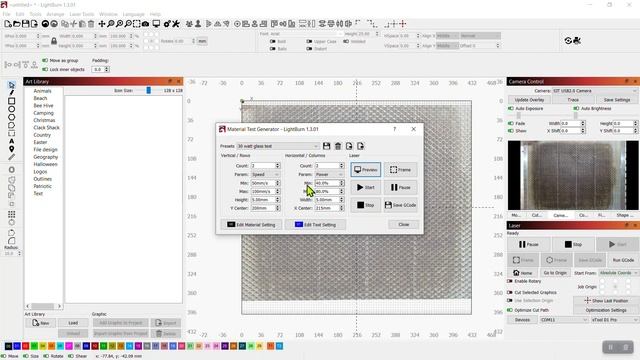This screenshot has width=640, height=360.
Task: Open the rows Param Speed dropdown
Action: click(265, 174)
